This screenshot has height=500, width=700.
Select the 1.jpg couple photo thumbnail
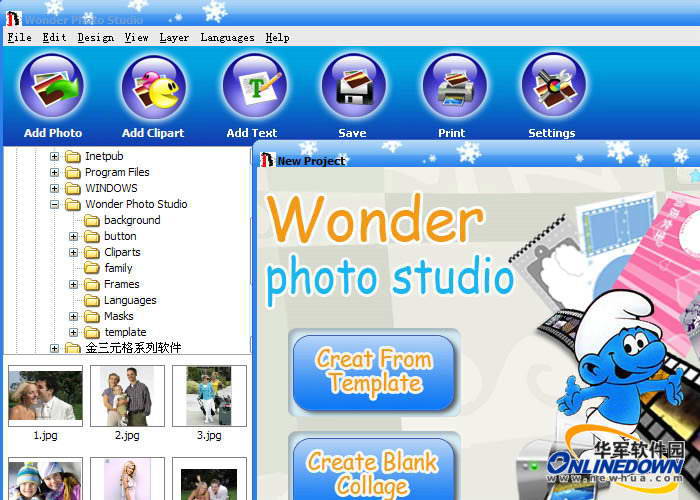[x=46, y=396]
